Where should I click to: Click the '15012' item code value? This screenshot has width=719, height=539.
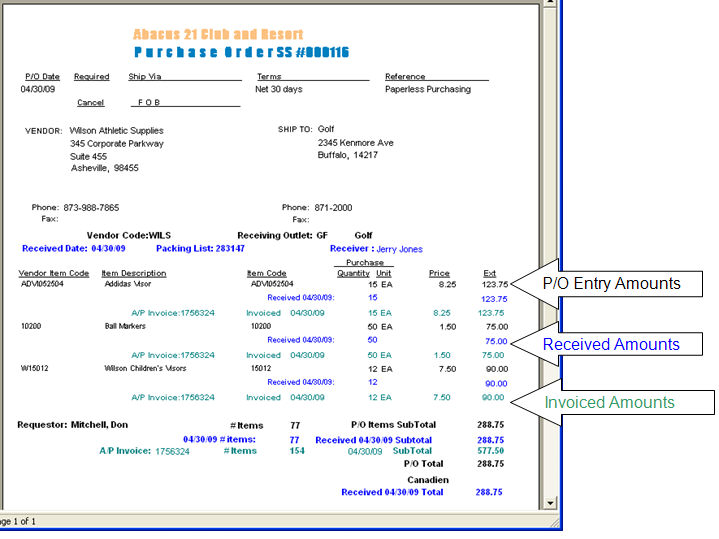click(x=261, y=368)
